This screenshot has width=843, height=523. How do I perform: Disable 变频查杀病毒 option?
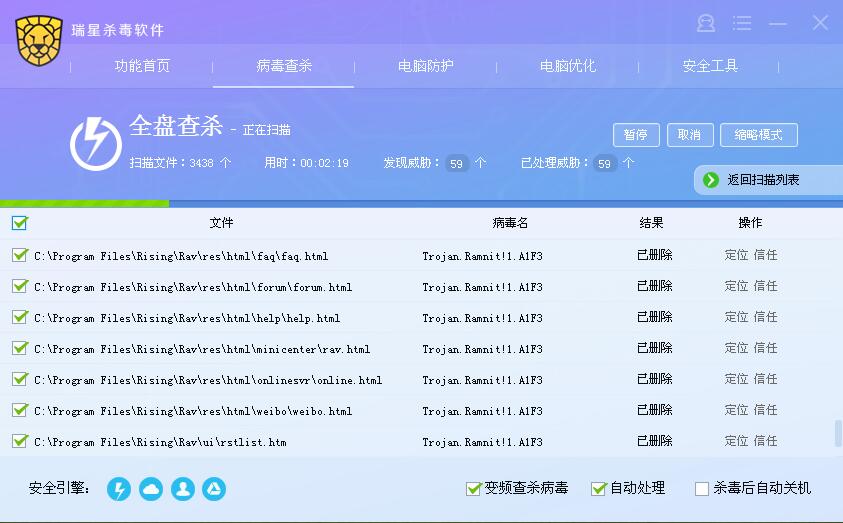[x=473, y=489]
